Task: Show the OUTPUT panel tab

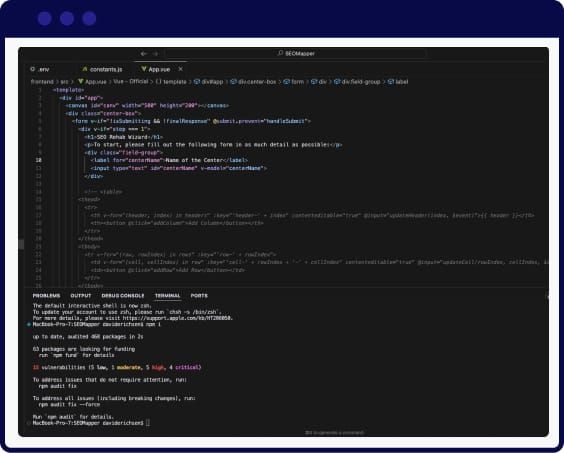Action: [x=81, y=296]
